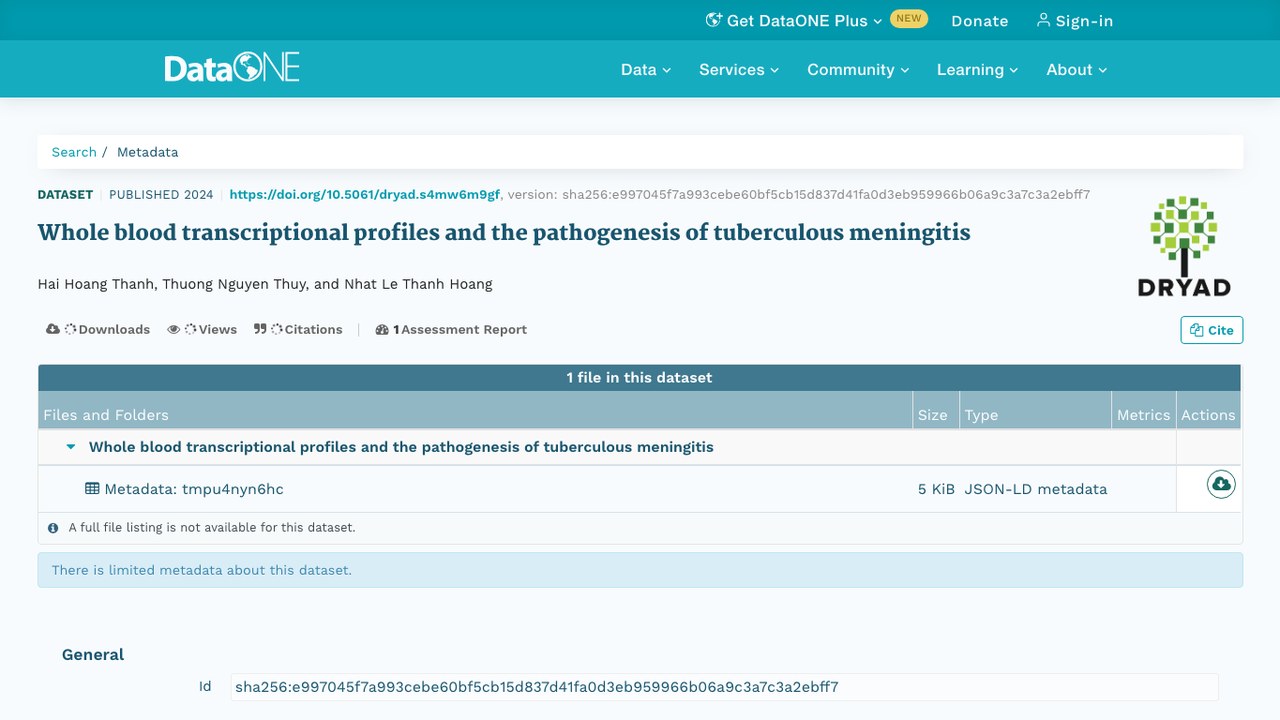The height and width of the screenshot is (720, 1280).
Task: Expand the Community menu
Action: coord(858,70)
